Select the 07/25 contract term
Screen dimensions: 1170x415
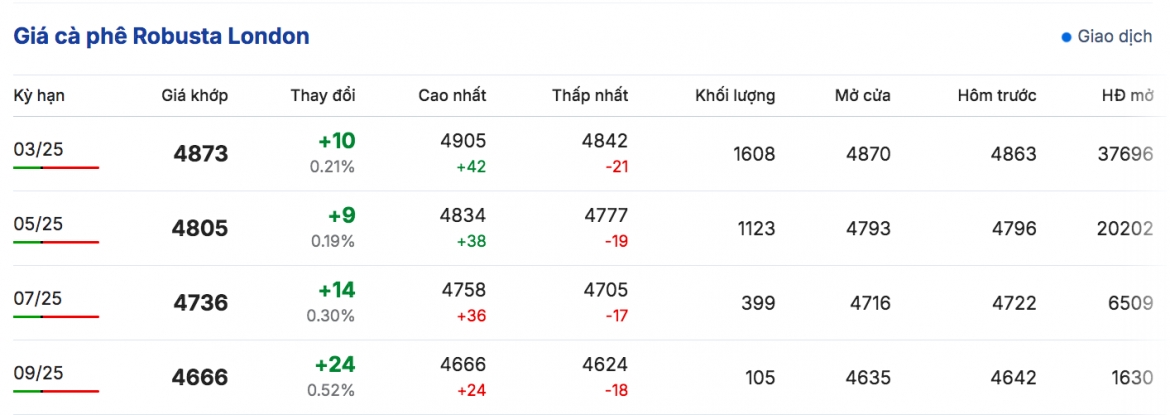[39, 299]
